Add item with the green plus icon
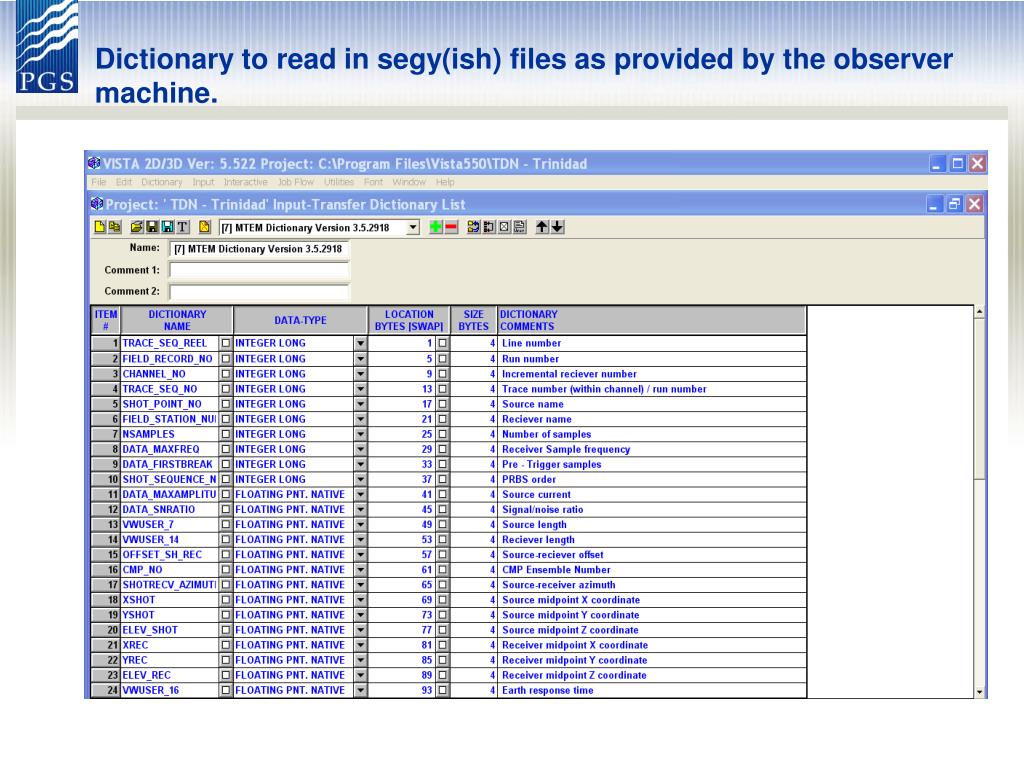 (x=436, y=227)
